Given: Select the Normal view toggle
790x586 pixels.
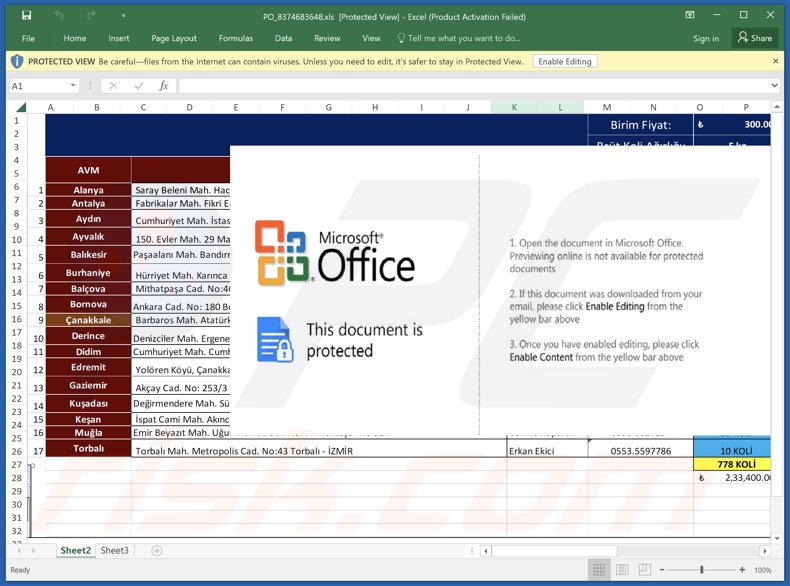Looking at the screenshot, I should coord(599,570).
